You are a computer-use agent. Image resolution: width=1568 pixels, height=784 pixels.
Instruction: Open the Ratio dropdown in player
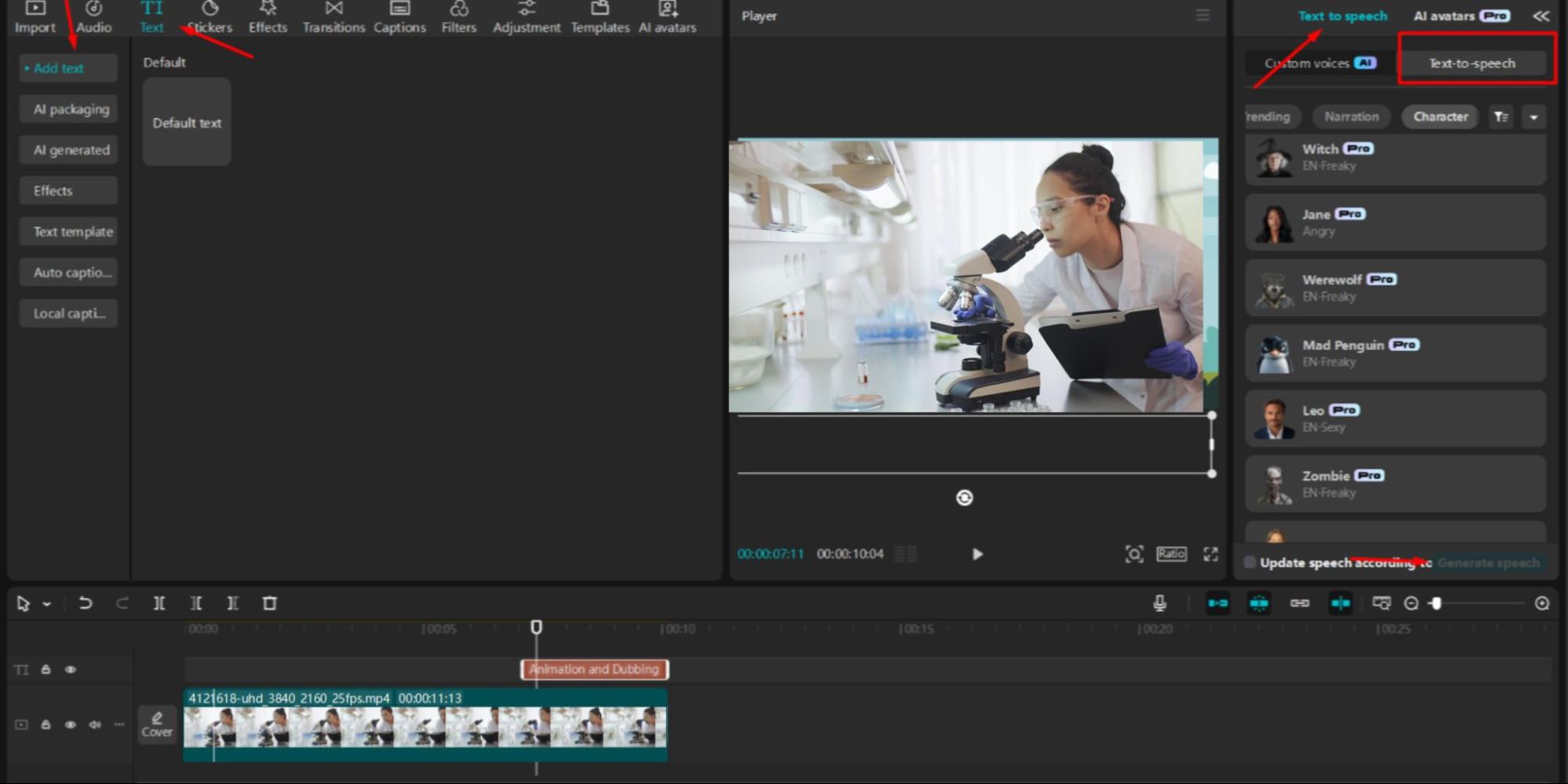[1171, 554]
